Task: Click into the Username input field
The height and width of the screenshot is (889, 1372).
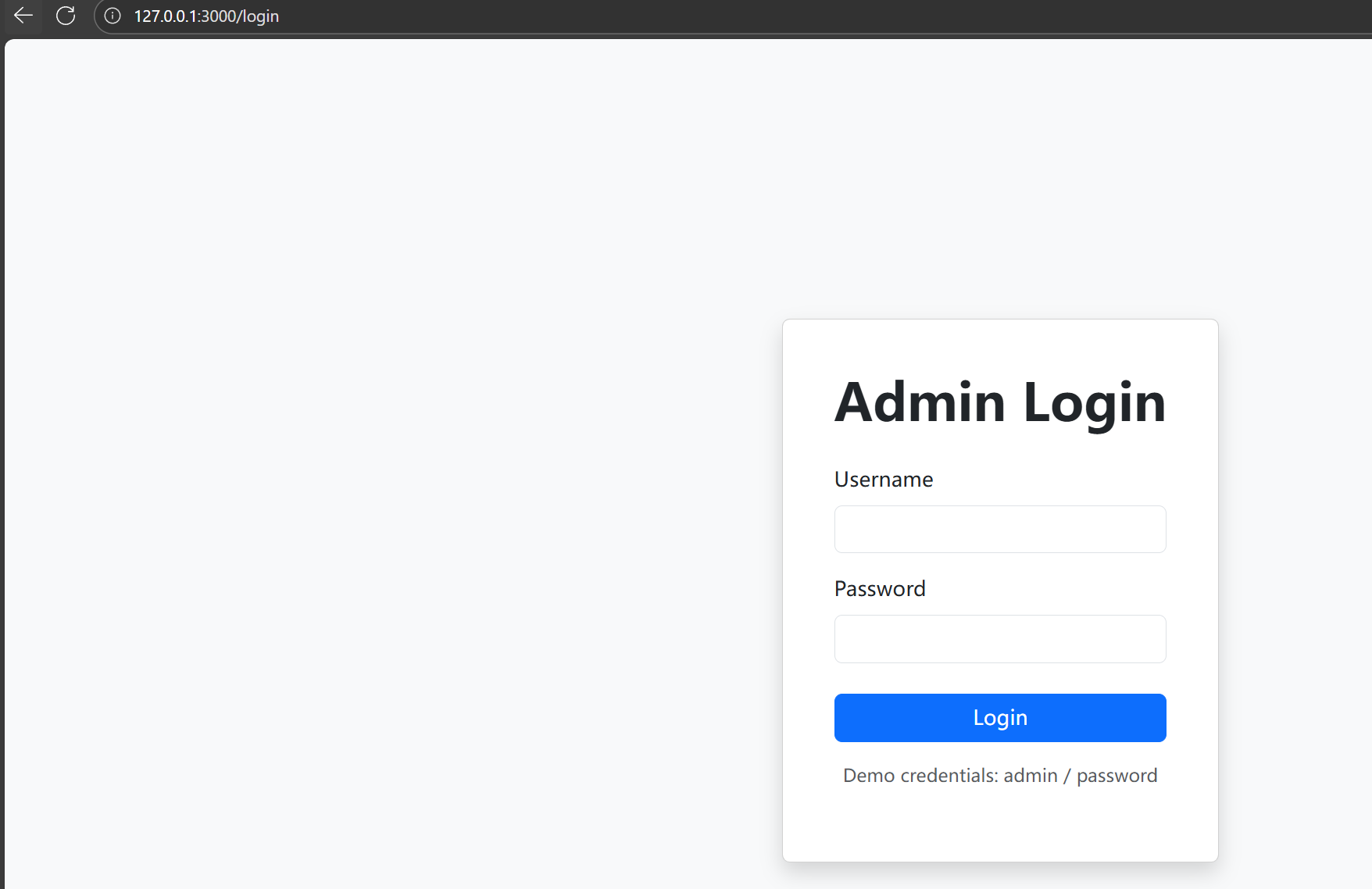Action: (x=999, y=529)
